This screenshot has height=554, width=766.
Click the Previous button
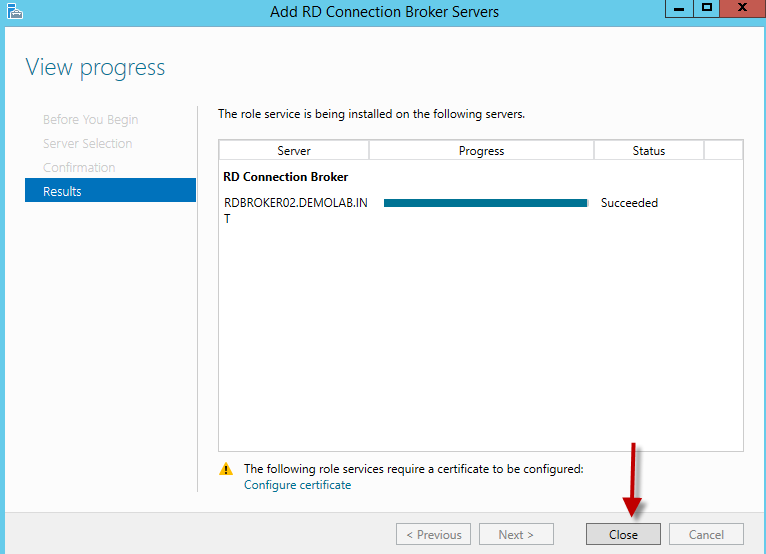(x=433, y=535)
